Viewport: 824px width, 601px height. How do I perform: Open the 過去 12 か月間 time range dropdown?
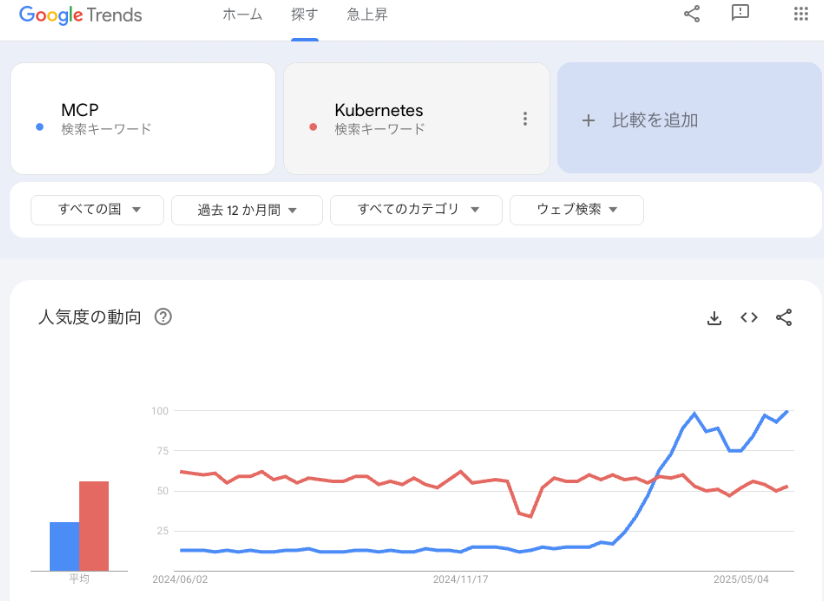247,210
